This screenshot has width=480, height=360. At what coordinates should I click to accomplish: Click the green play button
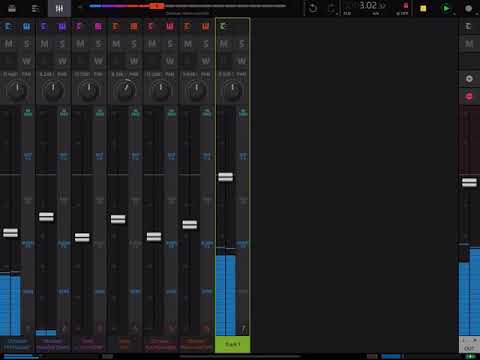446,8
